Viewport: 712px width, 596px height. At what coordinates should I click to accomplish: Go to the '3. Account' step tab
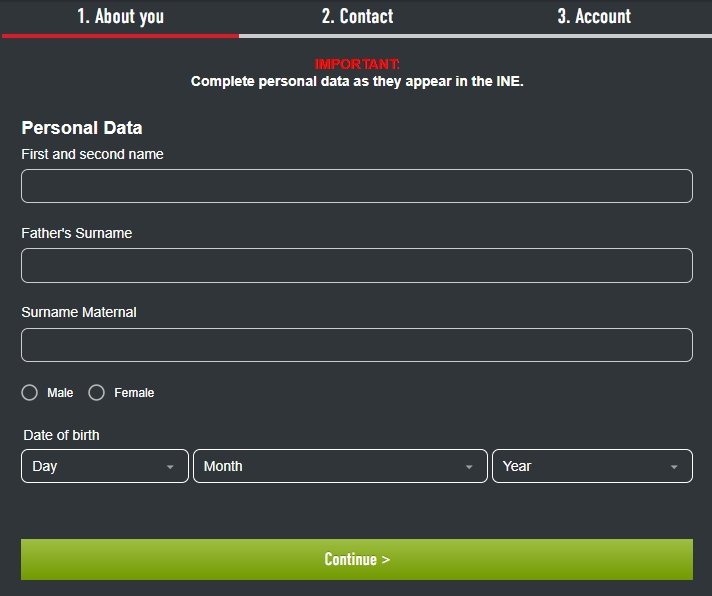[594, 16]
